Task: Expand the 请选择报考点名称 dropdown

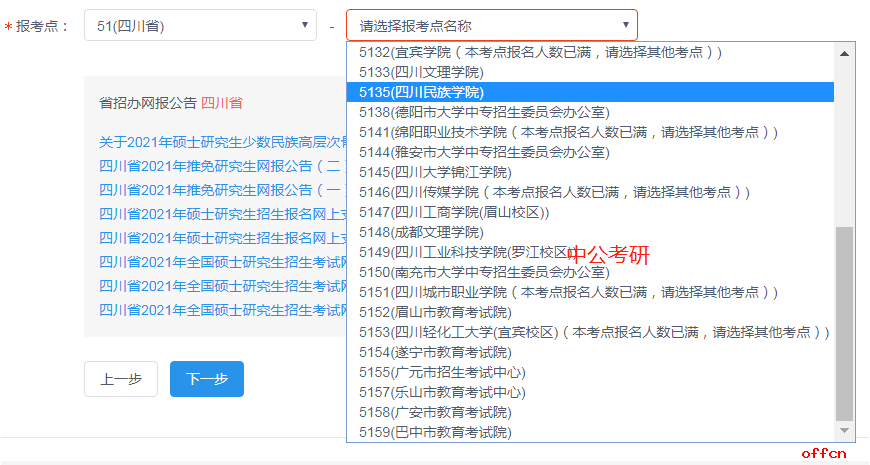Action: (491, 25)
